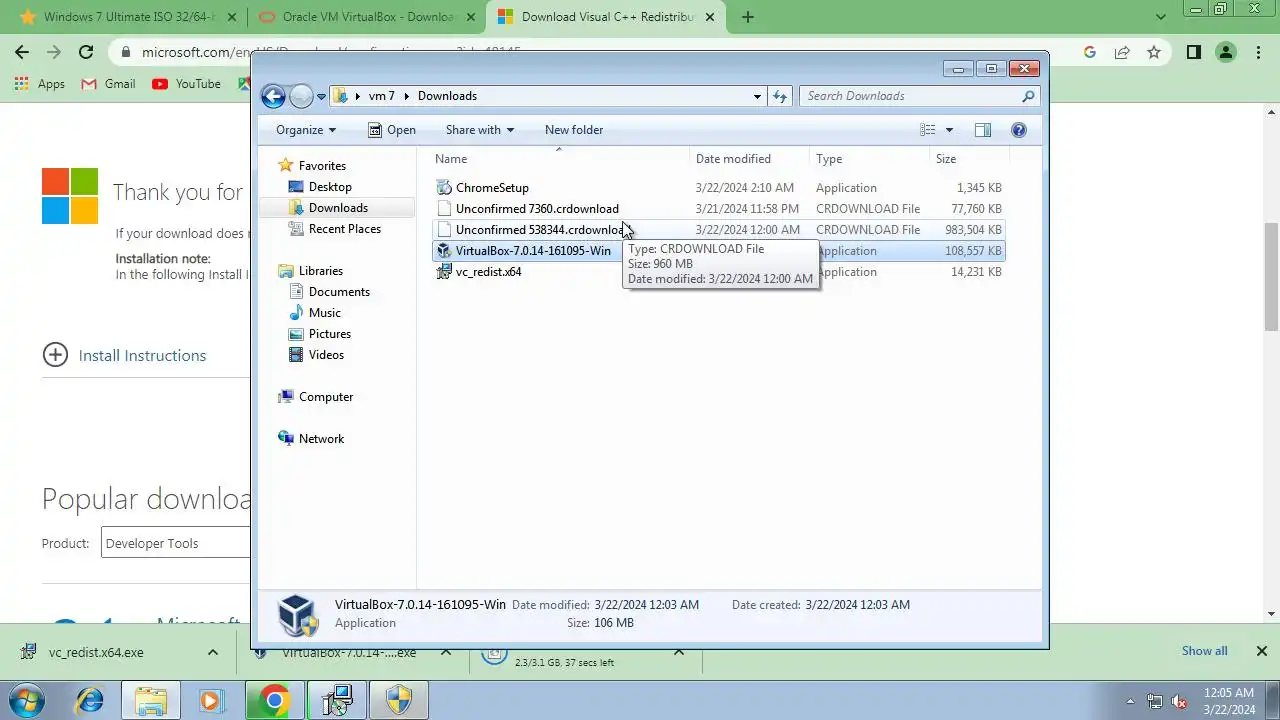This screenshot has width=1280, height=720.
Task: Toggle Chrome side panel
Action: point(1193,52)
